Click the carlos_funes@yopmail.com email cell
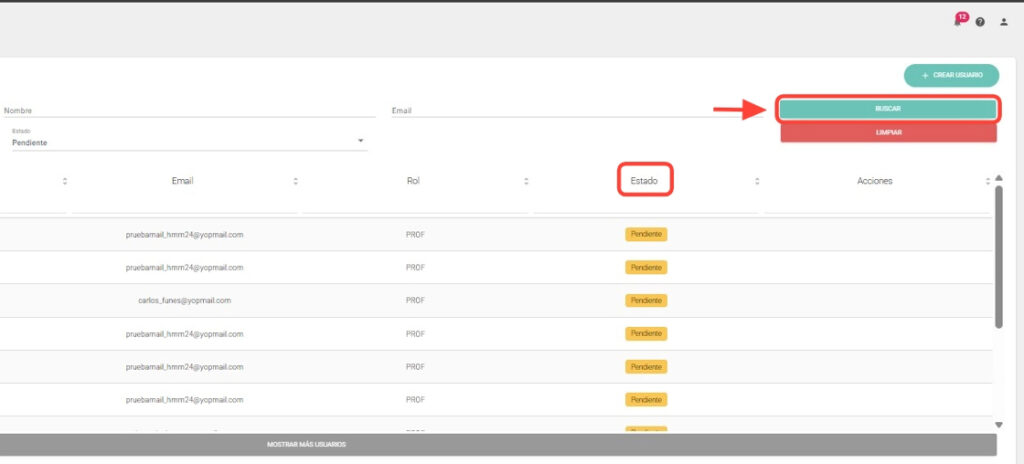The height and width of the screenshot is (464, 1024). pos(185,300)
